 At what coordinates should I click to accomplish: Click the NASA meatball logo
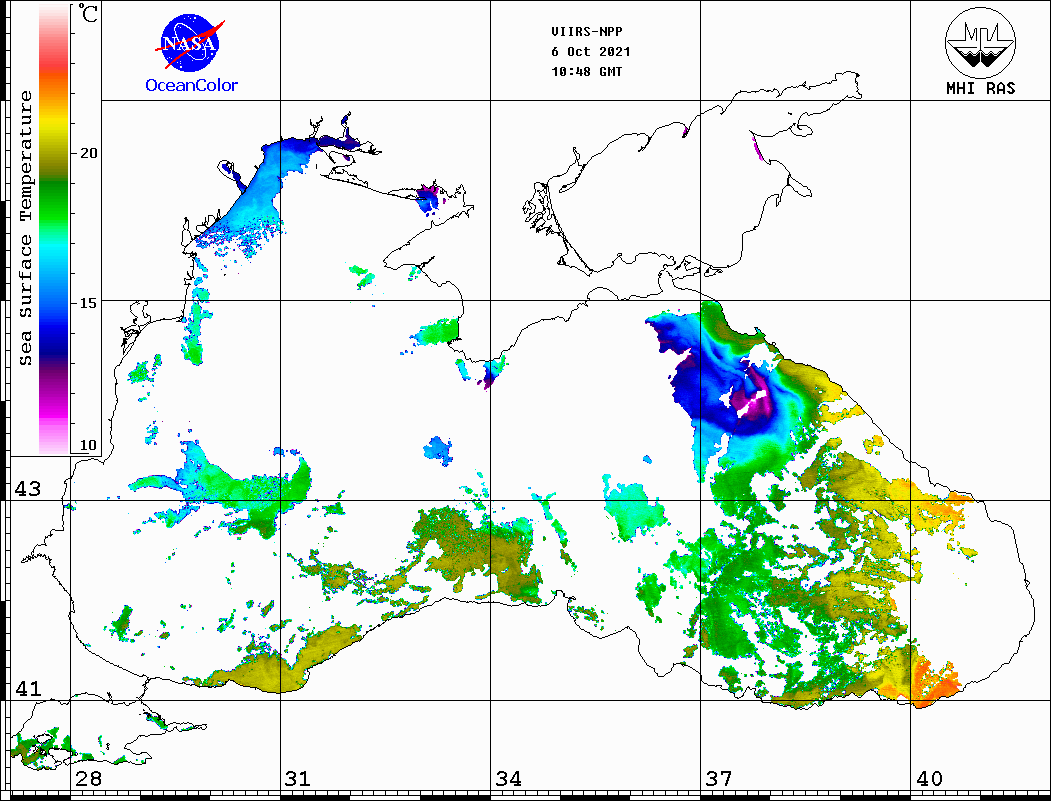[x=190, y=44]
